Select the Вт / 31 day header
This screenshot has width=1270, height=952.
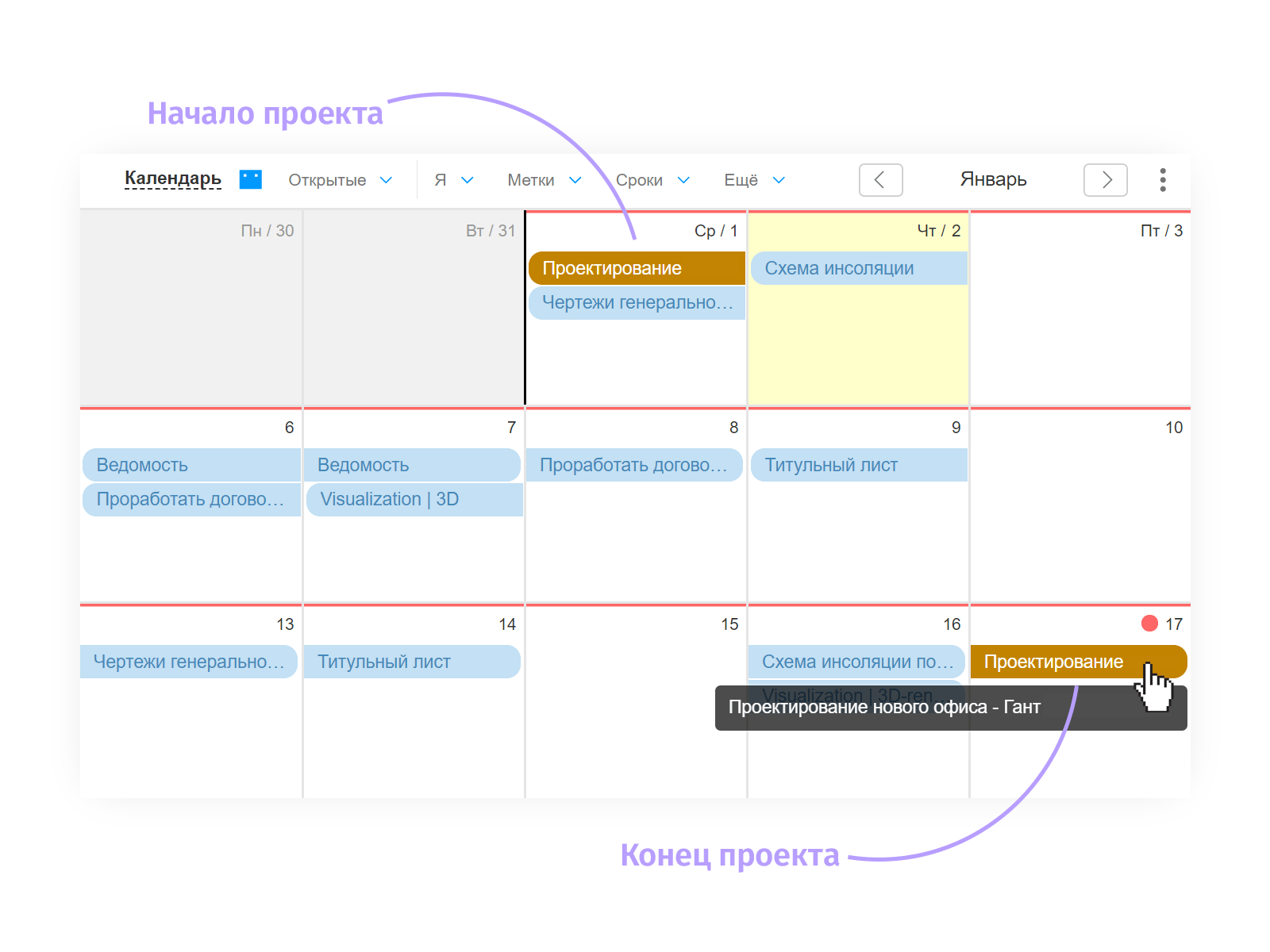[x=491, y=231]
